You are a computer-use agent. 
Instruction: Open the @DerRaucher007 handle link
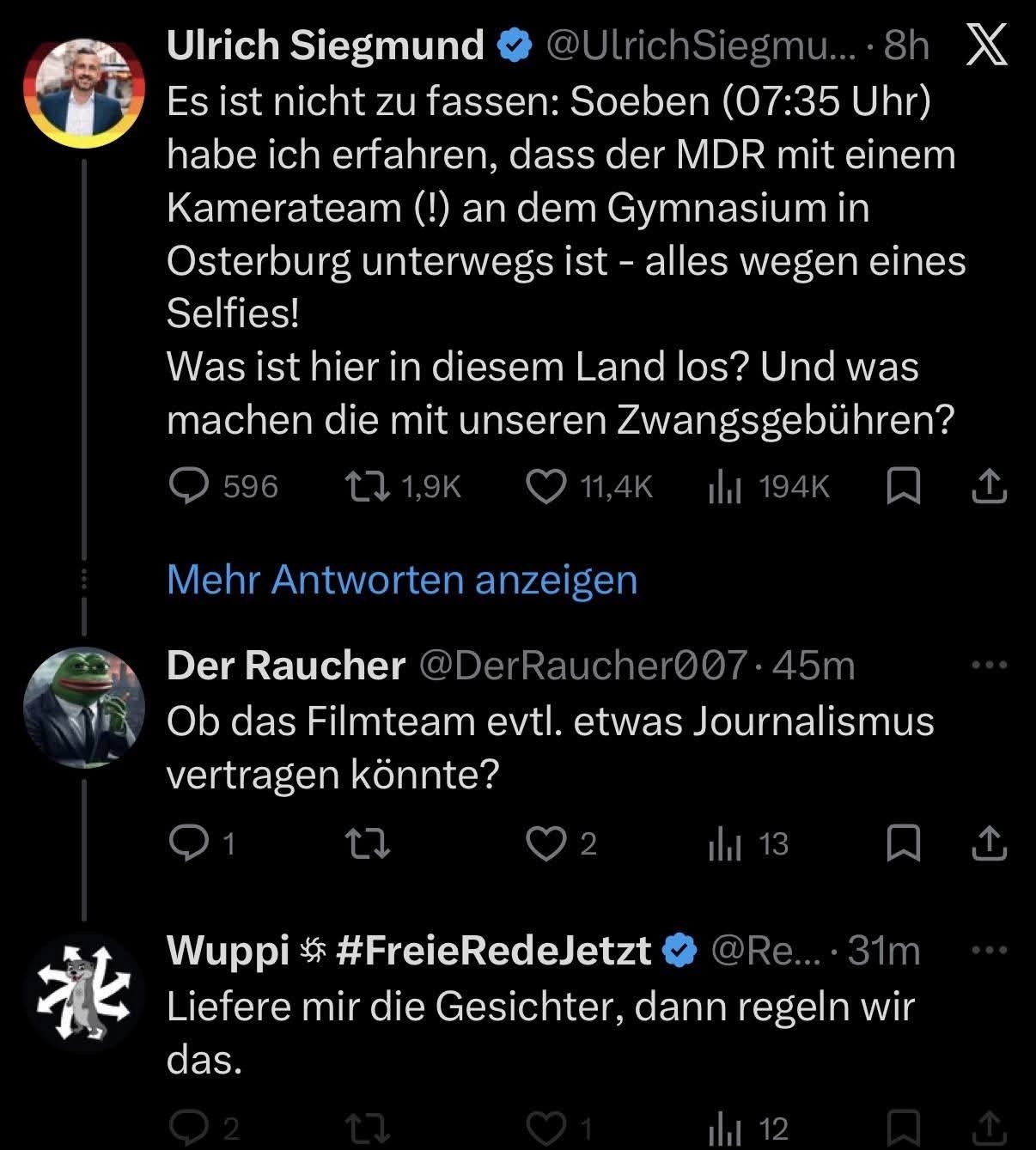(582, 666)
